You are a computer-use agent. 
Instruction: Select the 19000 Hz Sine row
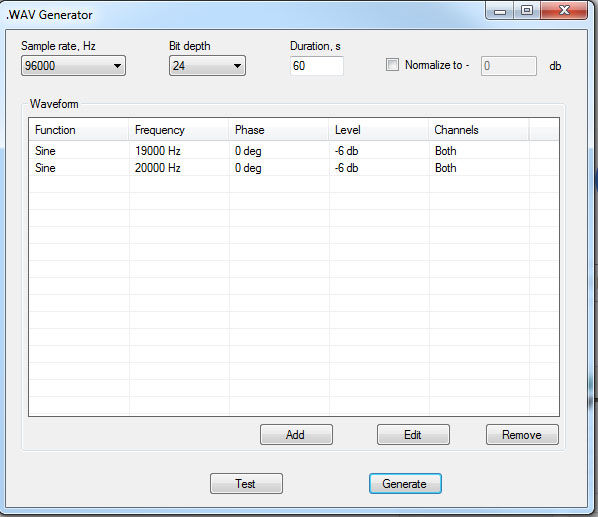tap(294, 151)
